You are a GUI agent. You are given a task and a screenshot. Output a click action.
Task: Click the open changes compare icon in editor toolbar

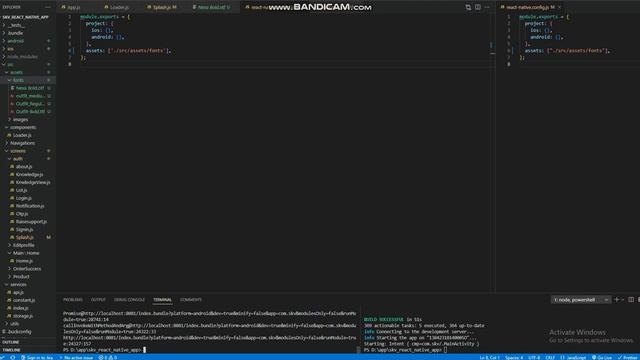468,7
